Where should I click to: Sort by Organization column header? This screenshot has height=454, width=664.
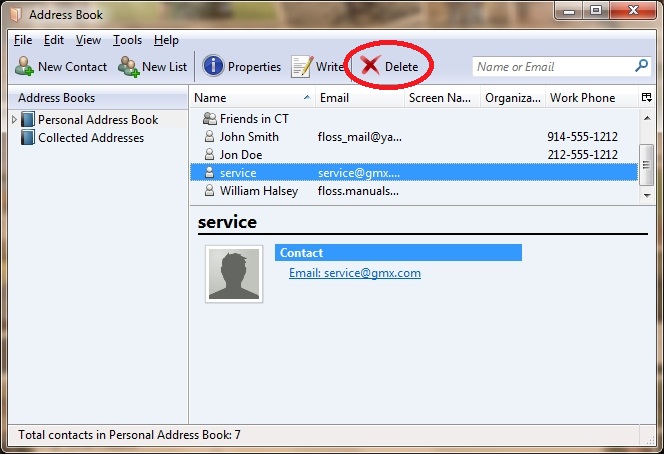513,98
